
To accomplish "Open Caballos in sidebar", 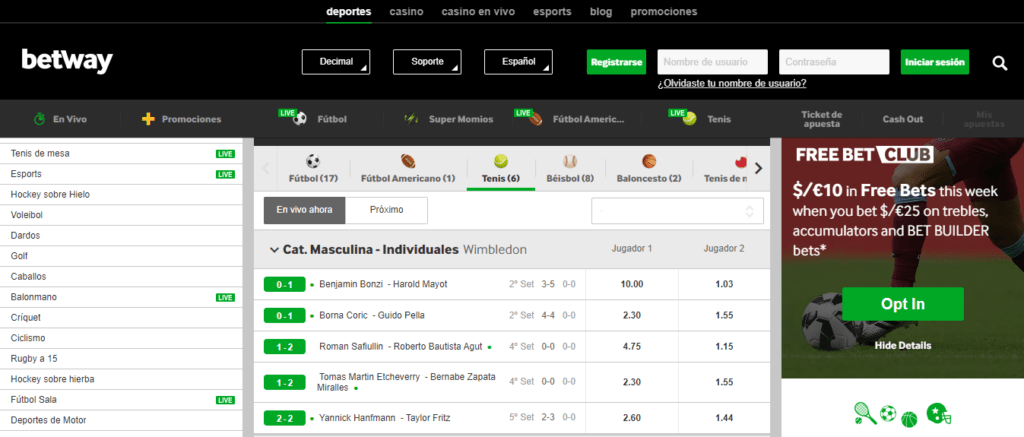I will pyautogui.click(x=121, y=277).
